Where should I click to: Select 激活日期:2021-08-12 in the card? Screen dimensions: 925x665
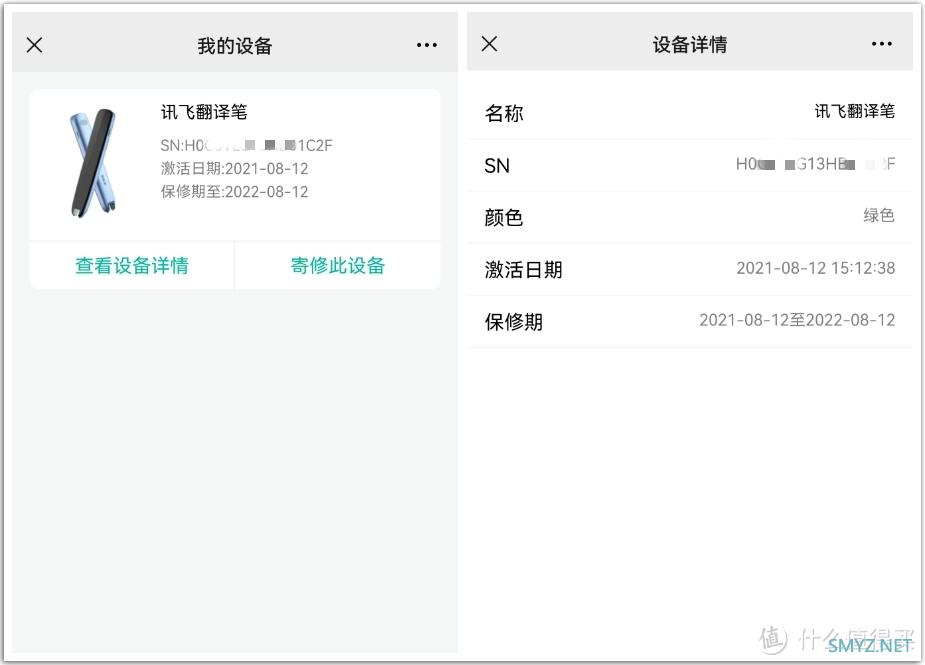click(x=234, y=169)
